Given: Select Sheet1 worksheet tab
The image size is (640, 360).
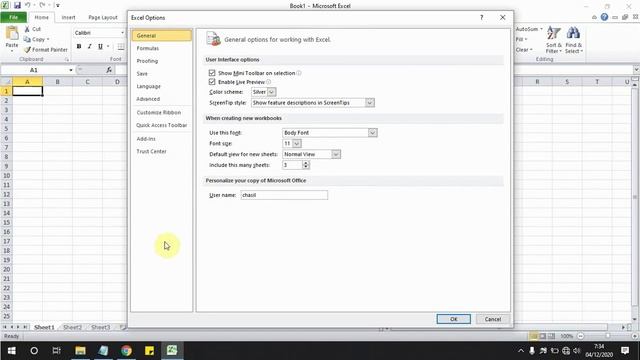Looking at the screenshot, I should tap(44, 327).
